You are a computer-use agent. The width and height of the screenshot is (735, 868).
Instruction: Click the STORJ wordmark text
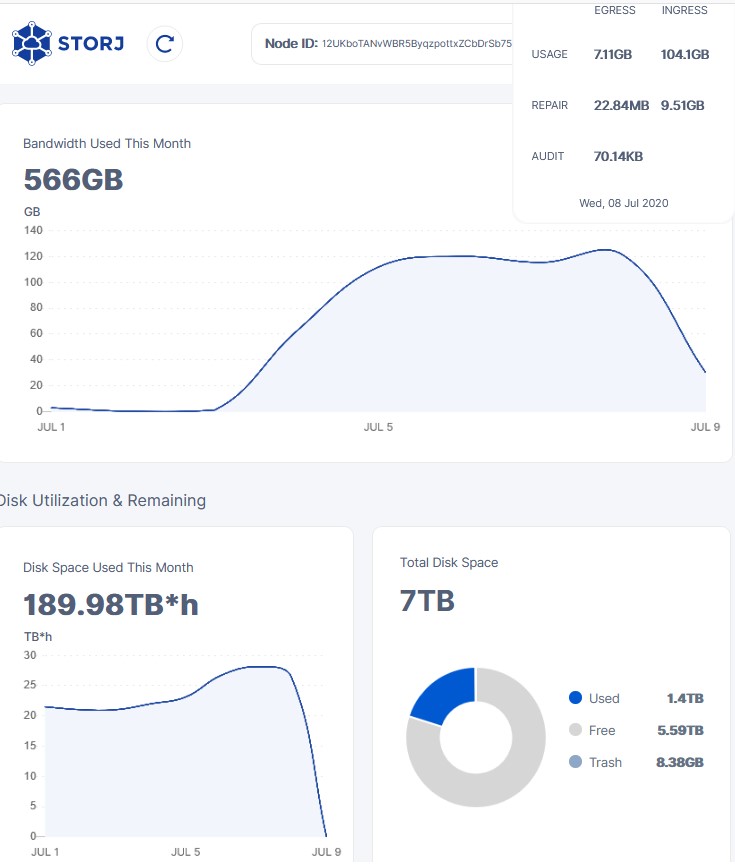coord(91,44)
